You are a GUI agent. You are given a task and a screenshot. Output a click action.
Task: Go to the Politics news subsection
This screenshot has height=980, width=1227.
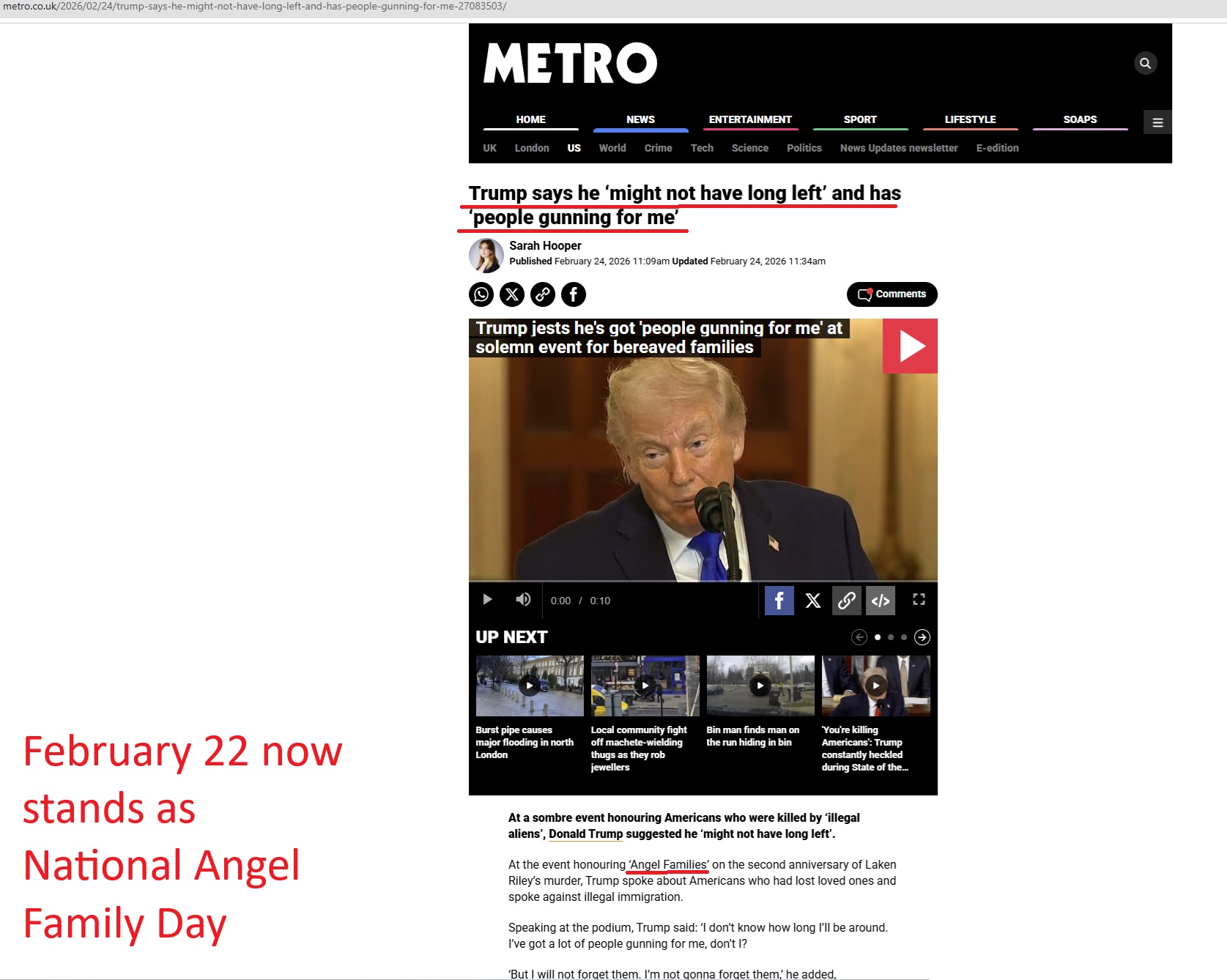tap(804, 148)
